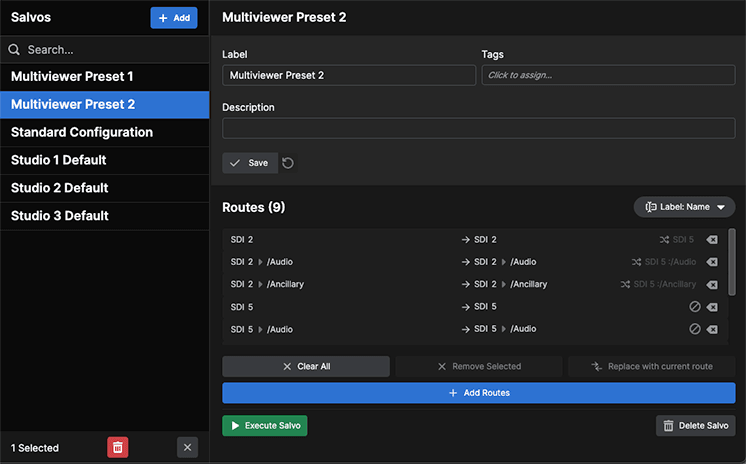This screenshot has height=464, width=746.
Task: Delete the SDI 2 /Audio route entry
Action: [x=712, y=262]
